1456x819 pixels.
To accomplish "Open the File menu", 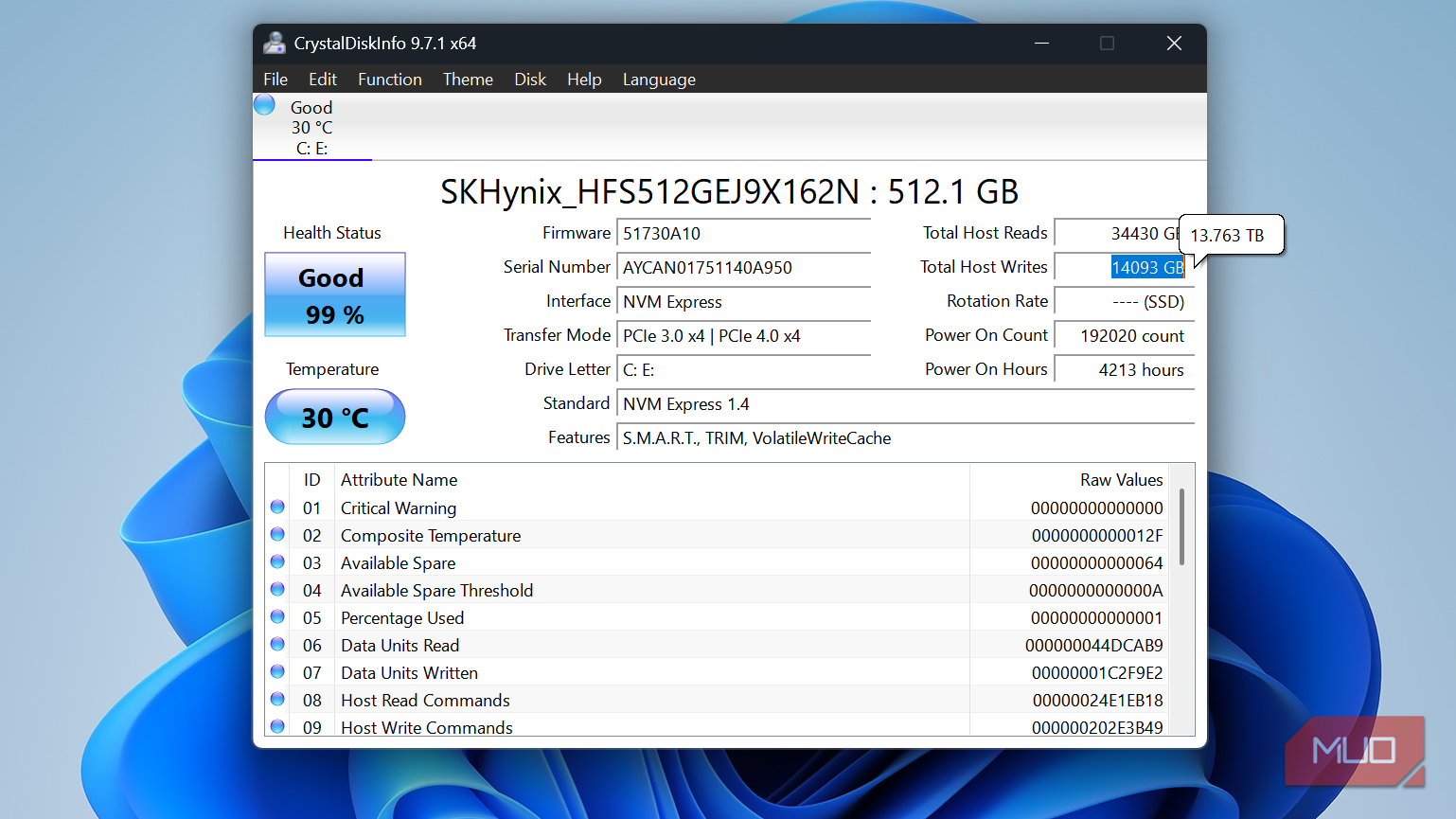I will (275, 80).
